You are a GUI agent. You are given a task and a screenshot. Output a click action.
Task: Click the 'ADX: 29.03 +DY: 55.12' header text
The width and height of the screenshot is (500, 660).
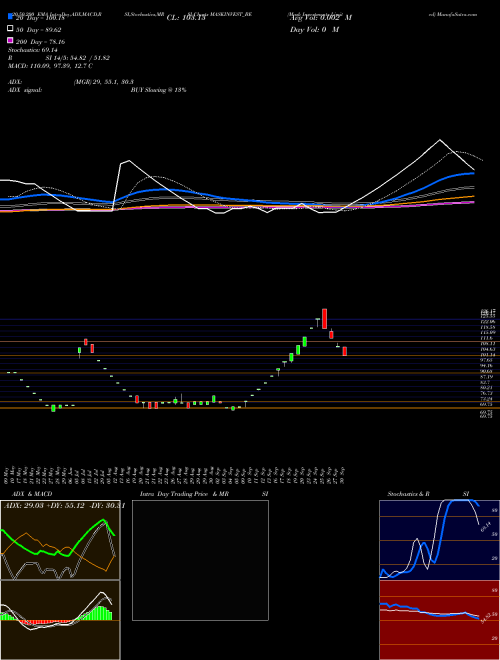click(46, 505)
